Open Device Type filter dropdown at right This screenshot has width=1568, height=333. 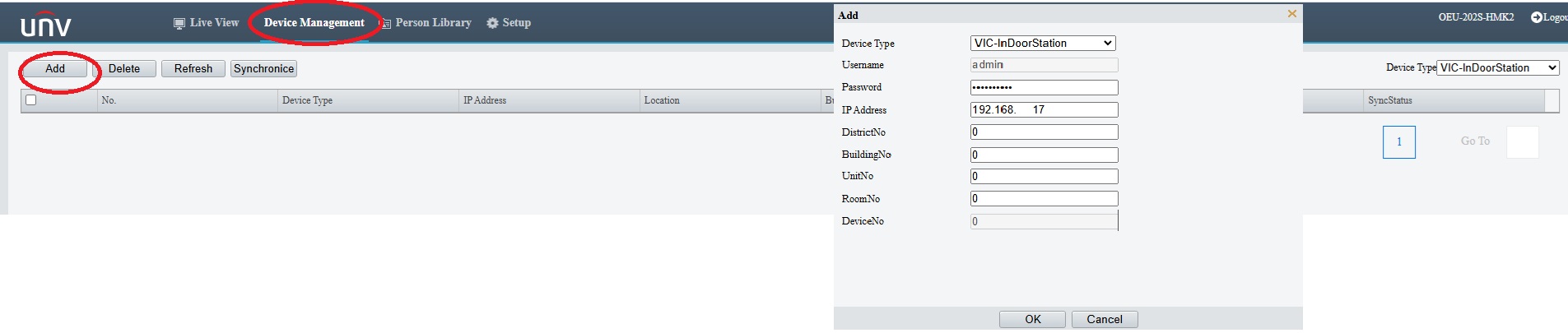click(x=1498, y=68)
